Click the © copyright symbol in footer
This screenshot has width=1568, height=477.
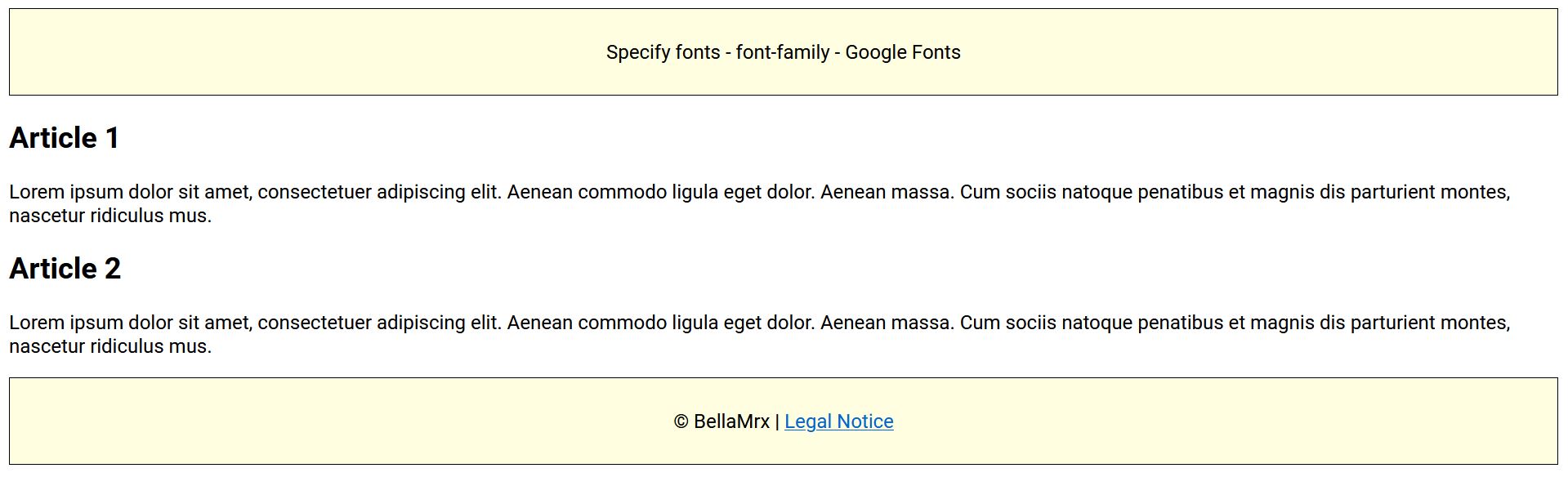[x=681, y=421]
